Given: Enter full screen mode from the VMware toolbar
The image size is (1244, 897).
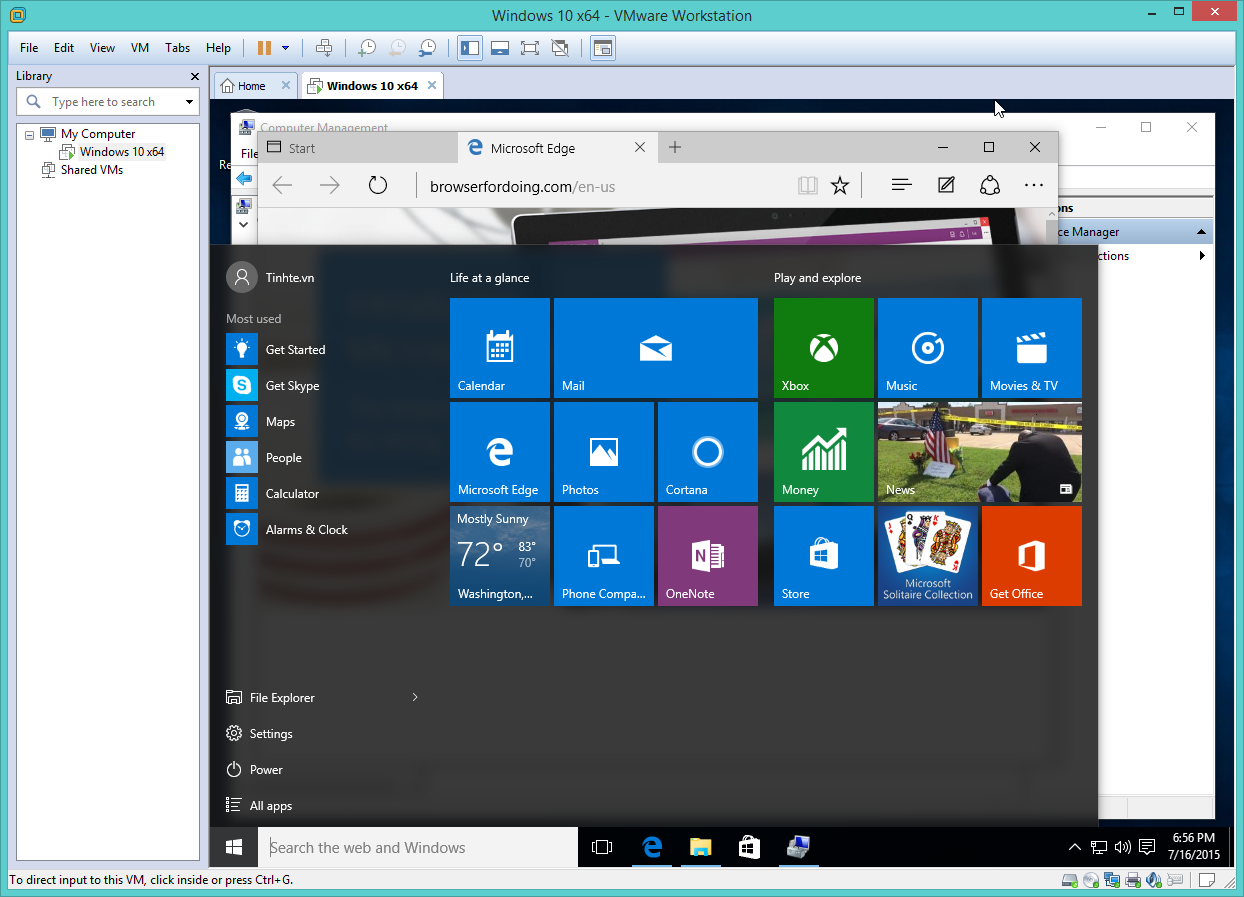Looking at the screenshot, I should [530, 47].
